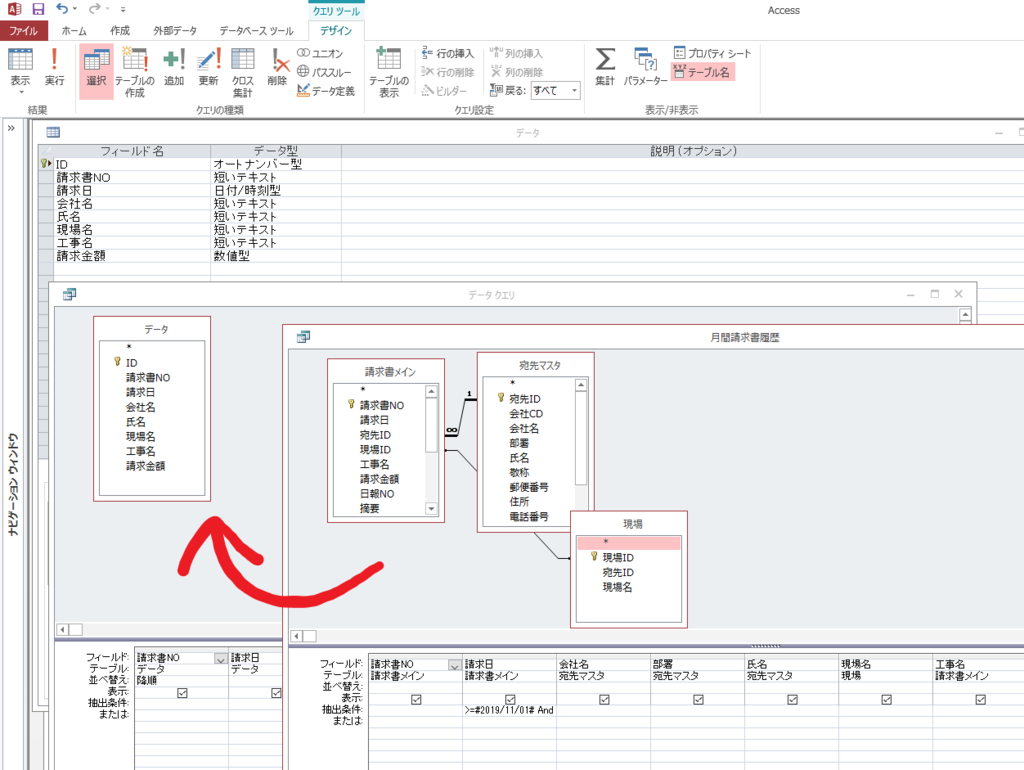Click the save icon in quick access toolbar
The image size is (1024, 770).
click(x=38, y=10)
